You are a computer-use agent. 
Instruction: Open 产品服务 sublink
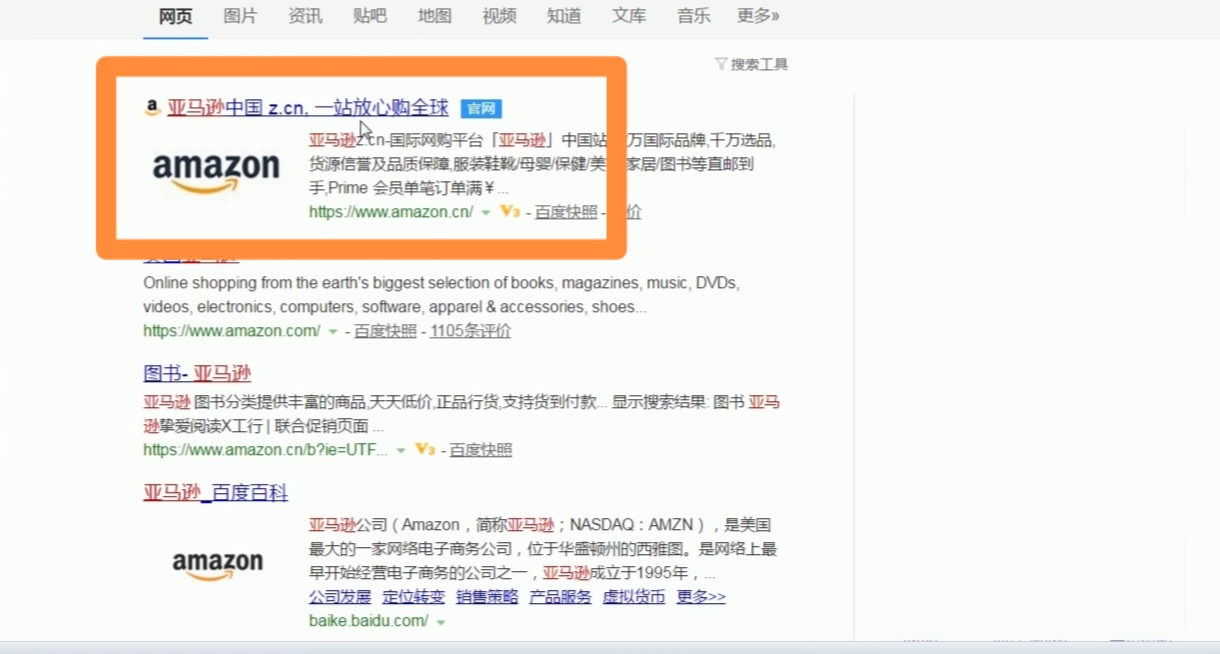click(x=561, y=597)
